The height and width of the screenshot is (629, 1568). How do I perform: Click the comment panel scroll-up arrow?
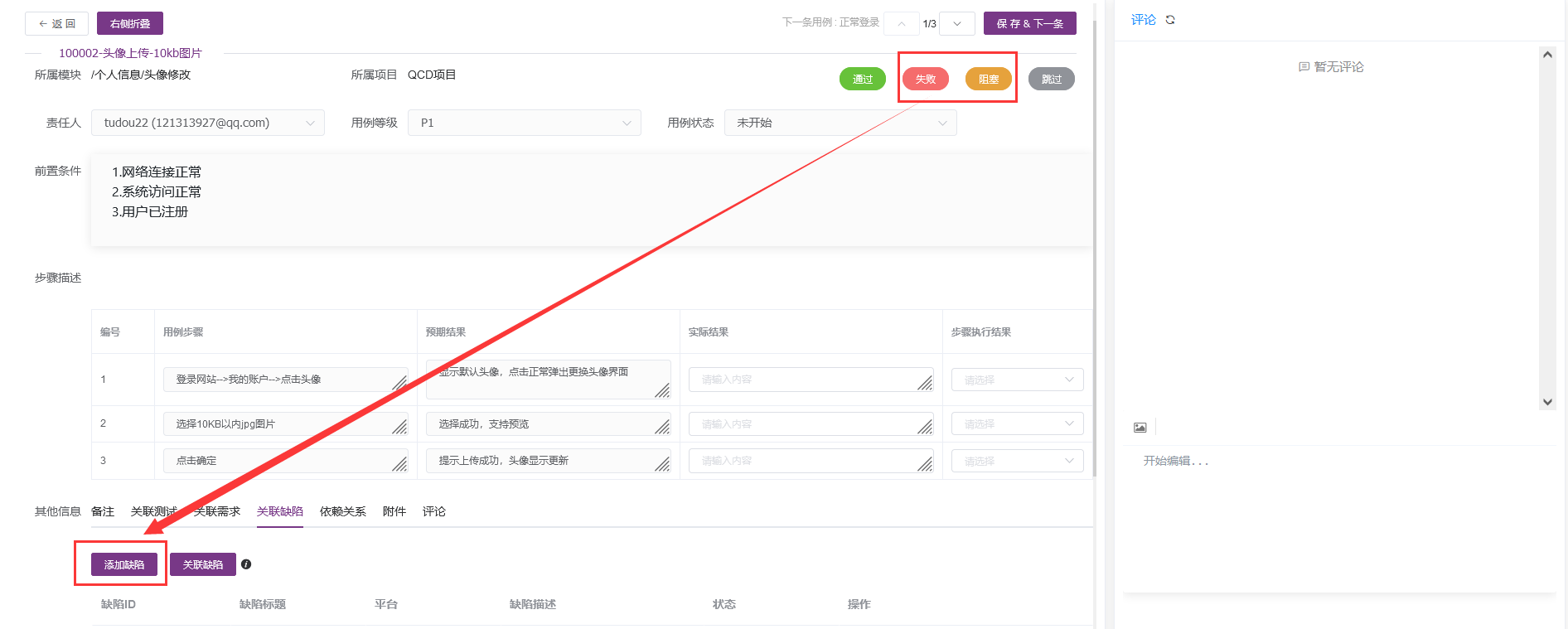click(x=1547, y=55)
